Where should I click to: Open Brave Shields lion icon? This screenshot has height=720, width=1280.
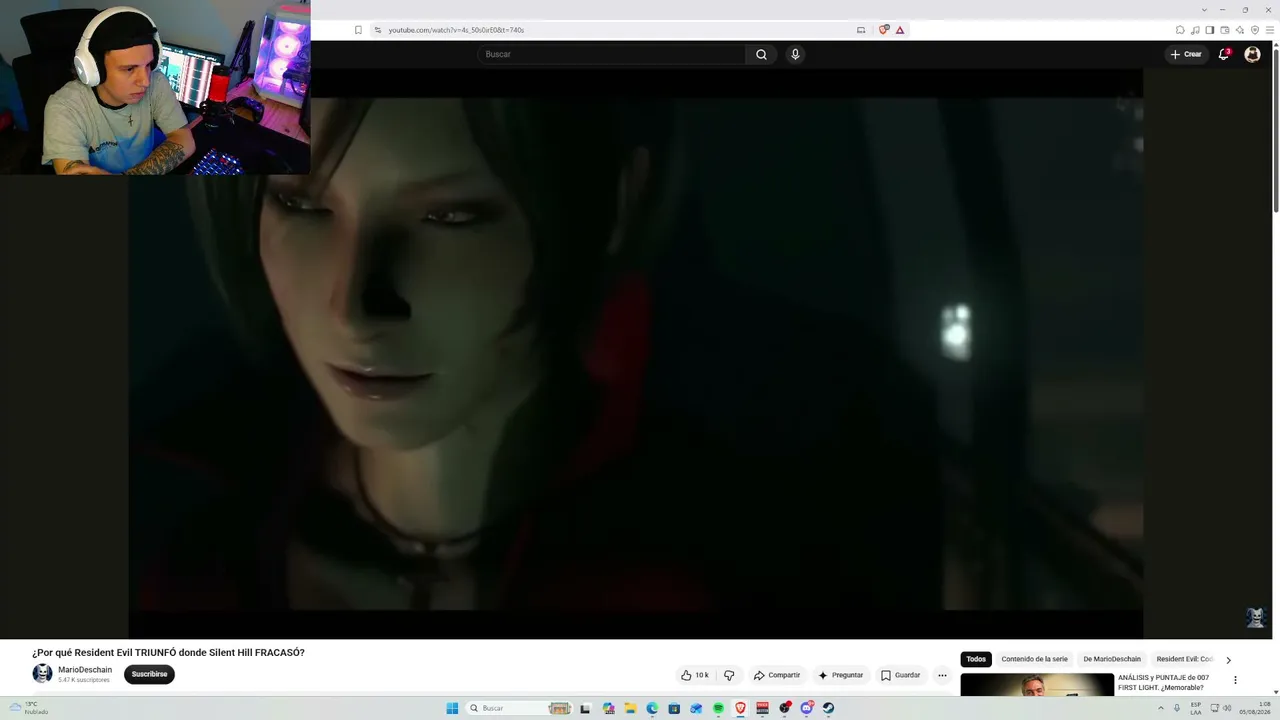pos(883,30)
